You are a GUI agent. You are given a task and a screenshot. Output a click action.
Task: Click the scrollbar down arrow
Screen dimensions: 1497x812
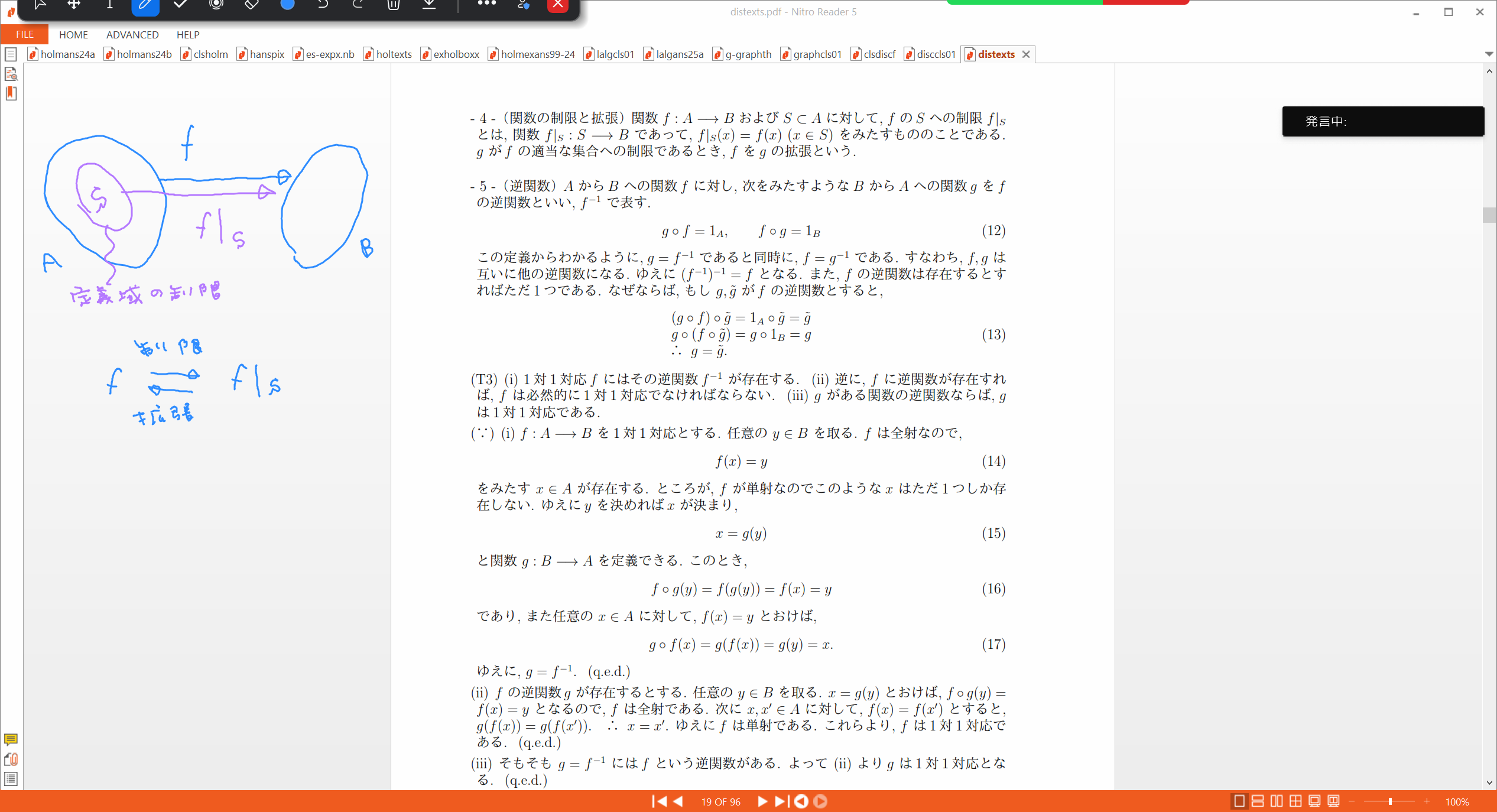tap(1489, 782)
